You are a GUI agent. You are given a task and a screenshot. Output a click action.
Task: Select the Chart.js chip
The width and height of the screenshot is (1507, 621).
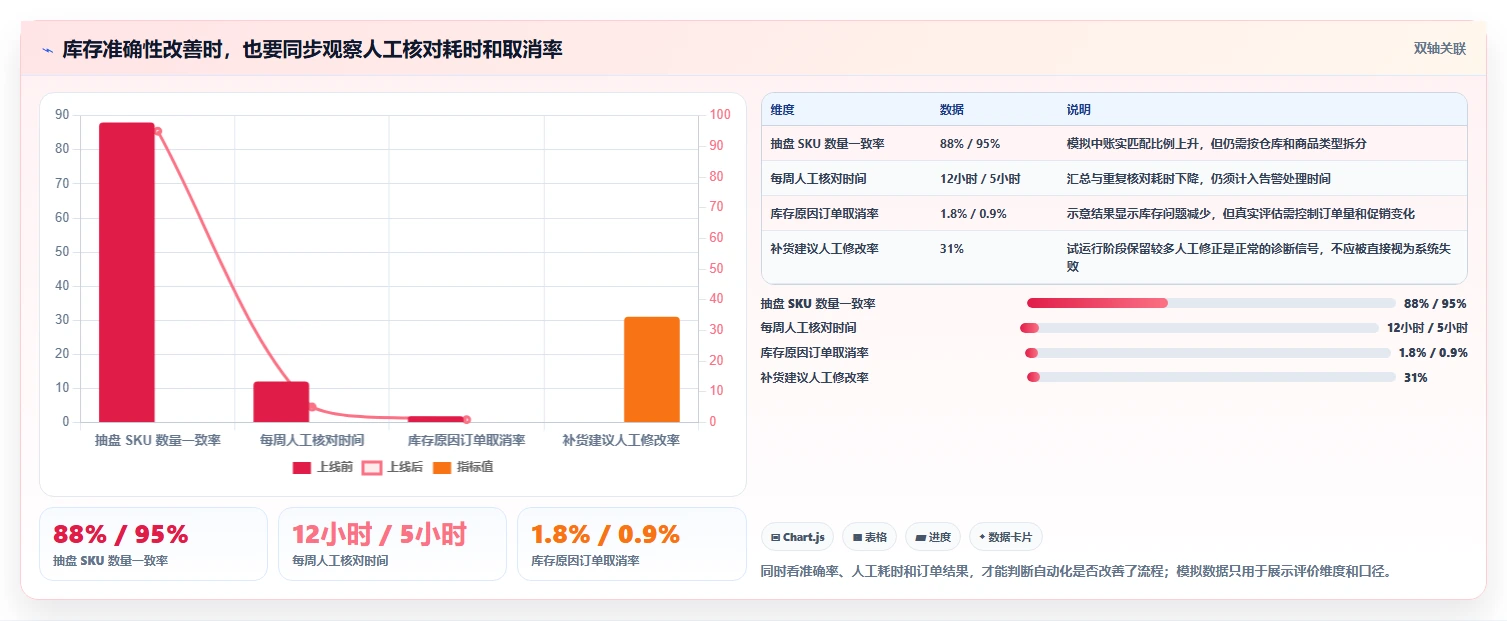pyautogui.click(x=798, y=537)
